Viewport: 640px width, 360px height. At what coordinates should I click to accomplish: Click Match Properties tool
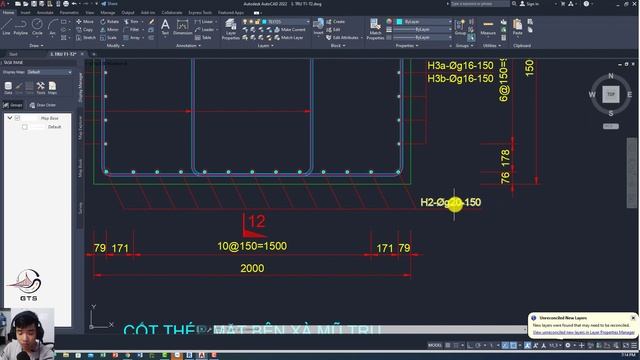(x=375, y=29)
